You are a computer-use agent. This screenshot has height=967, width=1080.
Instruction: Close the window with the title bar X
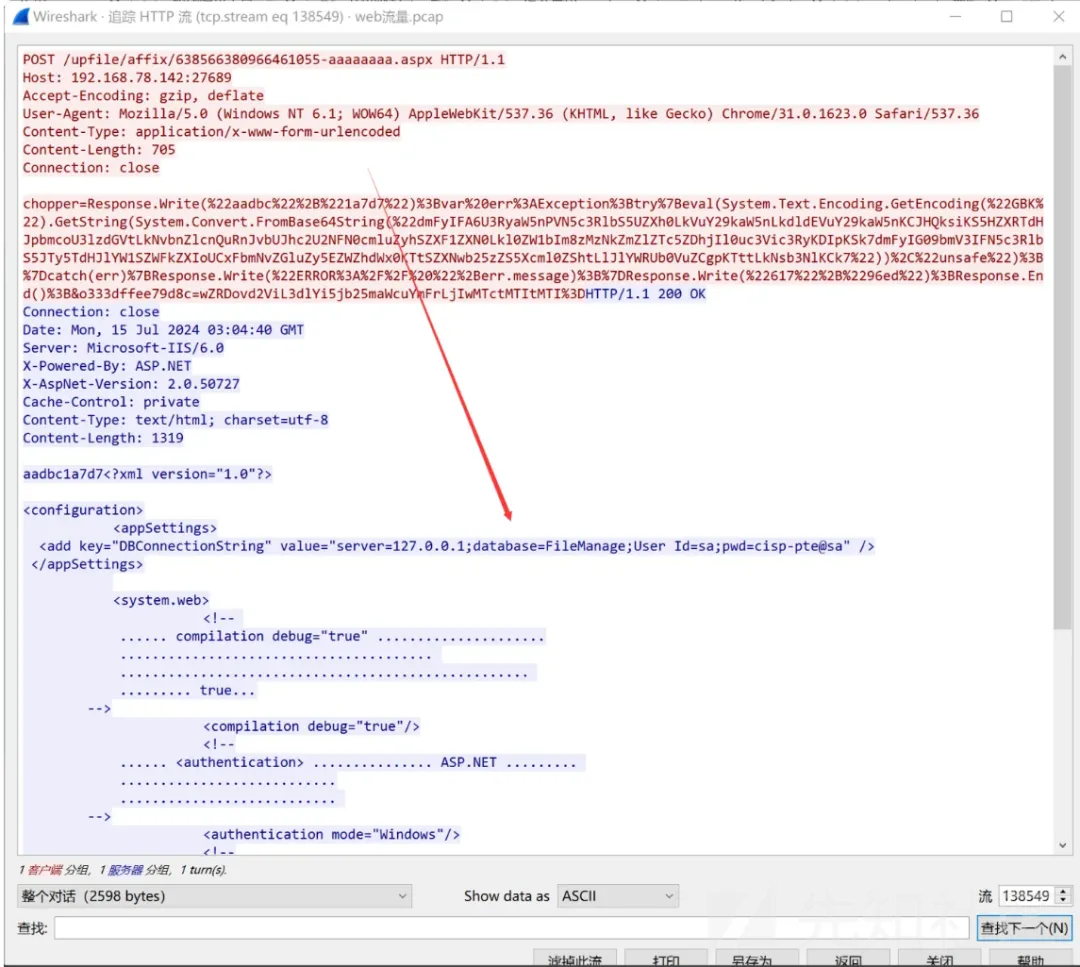point(1059,17)
